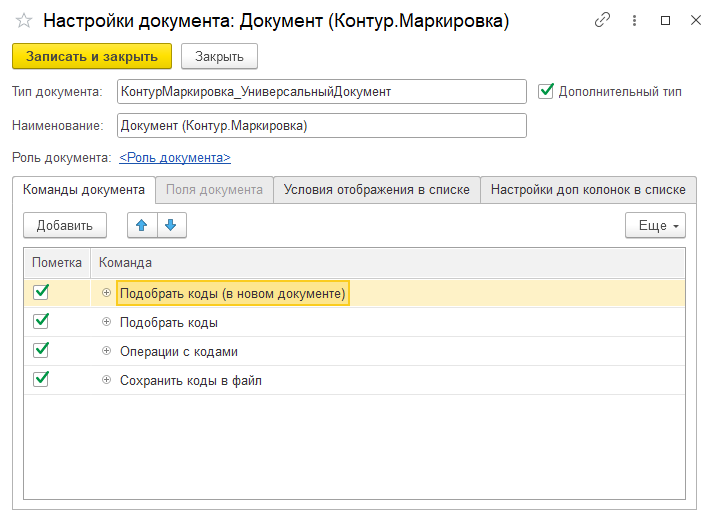Screen dimensions: 715x522
Task: Expand the 'Сохранить коды в файл' row
Action: pyautogui.click(x=106, y=380)
